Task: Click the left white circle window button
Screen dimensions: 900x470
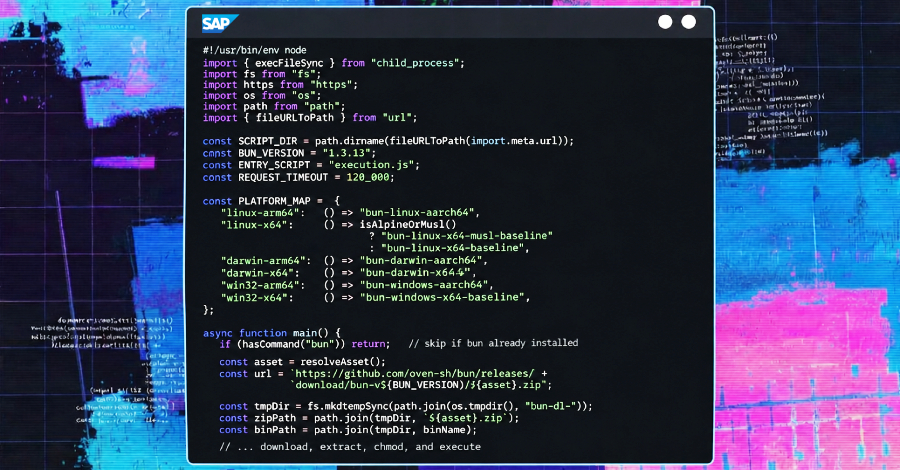Action: pyautogui.click(x=665, y=22)
